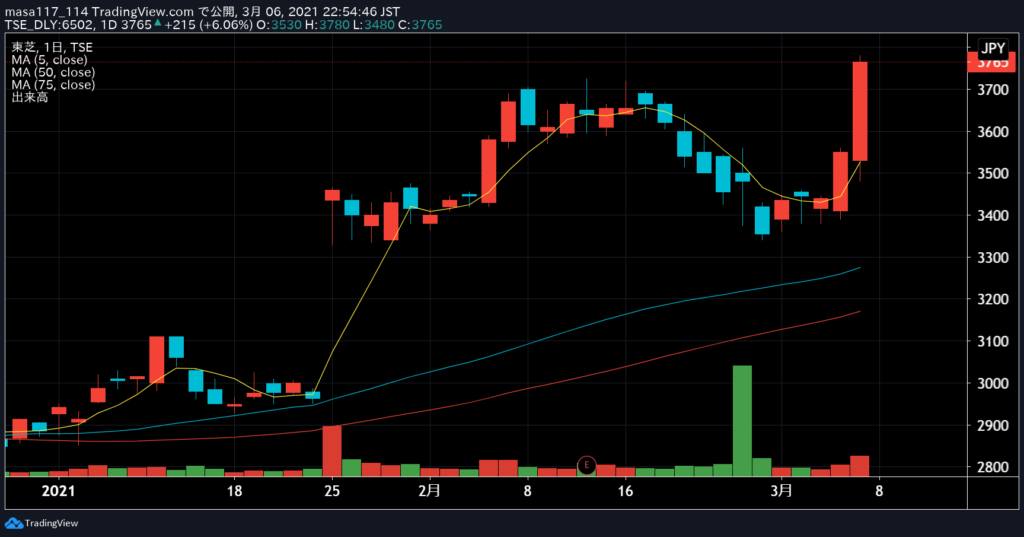The image size is (1024, 537).
Task: Click the 2800 price axis label
Action: pos(992,468)
